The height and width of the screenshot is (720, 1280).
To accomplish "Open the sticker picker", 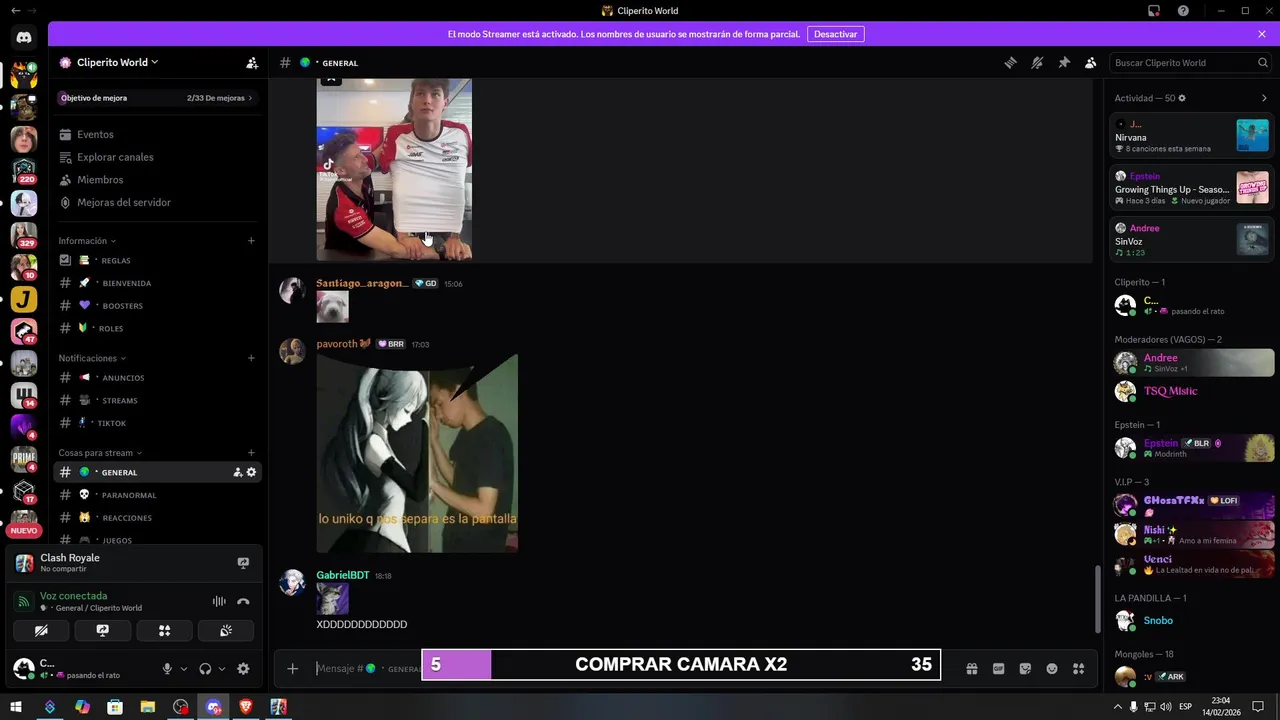I will click(1025, 668).
